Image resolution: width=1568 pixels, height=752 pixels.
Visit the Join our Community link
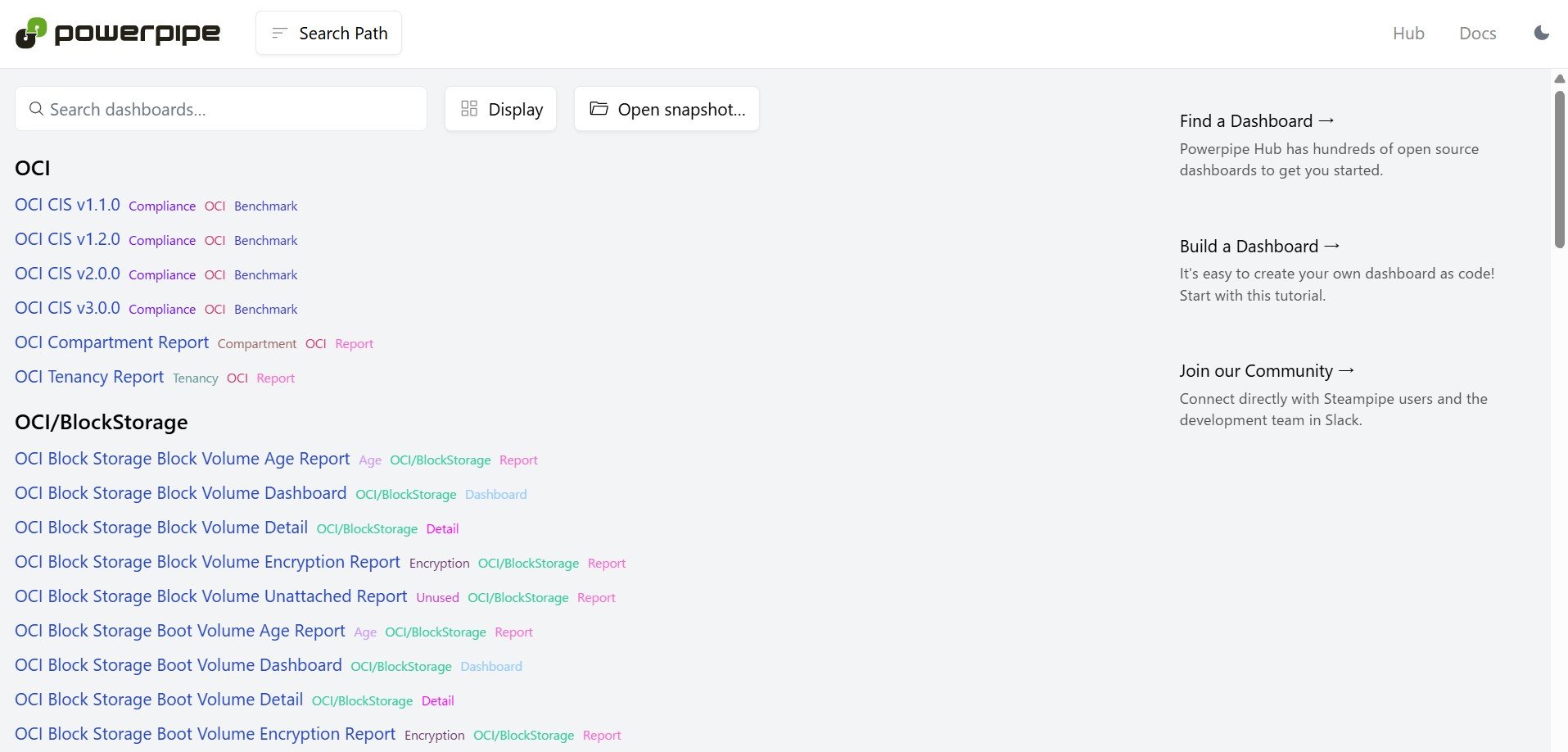coord(1267,371)
